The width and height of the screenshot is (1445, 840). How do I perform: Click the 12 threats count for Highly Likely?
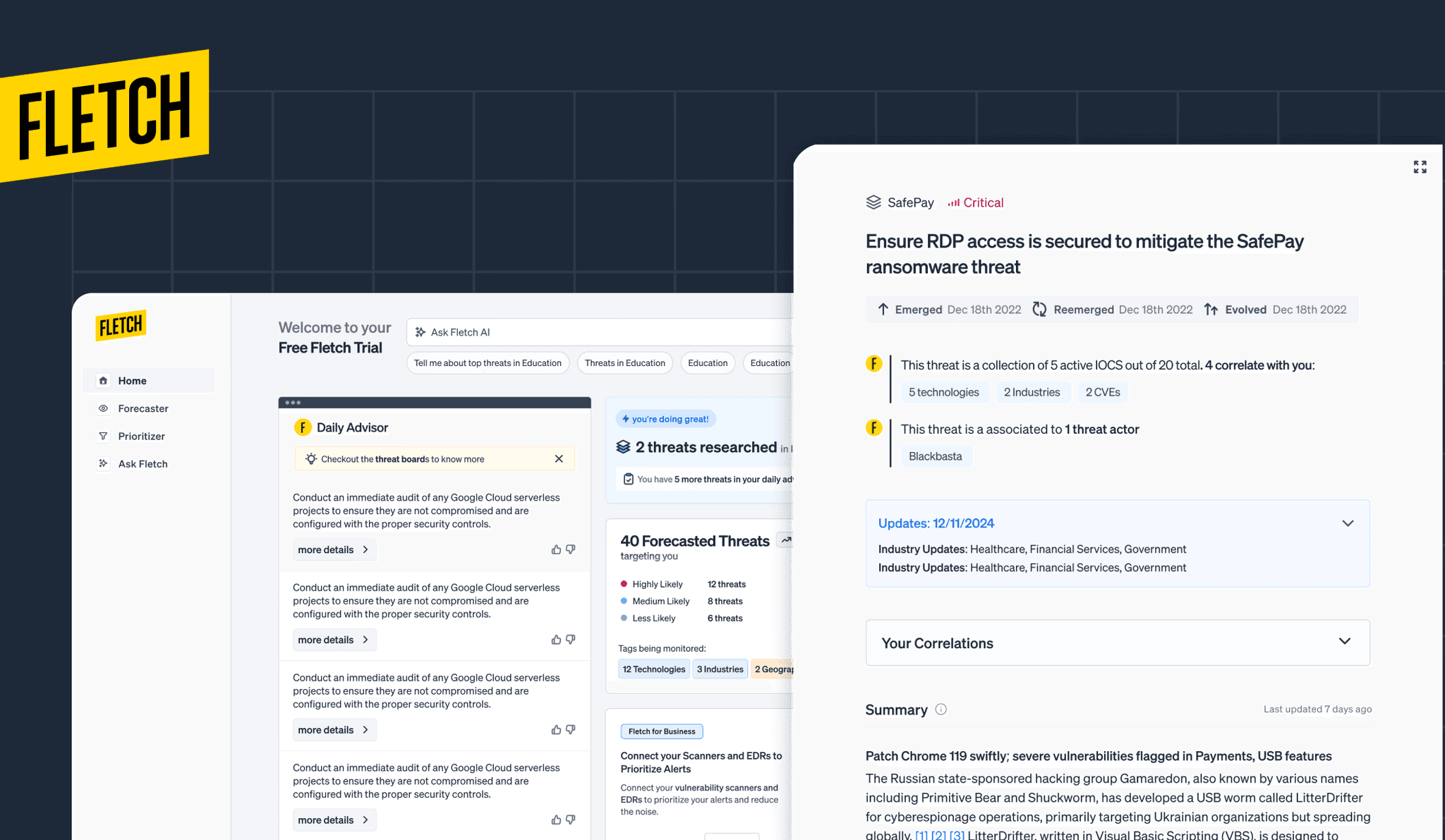[727, 584]
